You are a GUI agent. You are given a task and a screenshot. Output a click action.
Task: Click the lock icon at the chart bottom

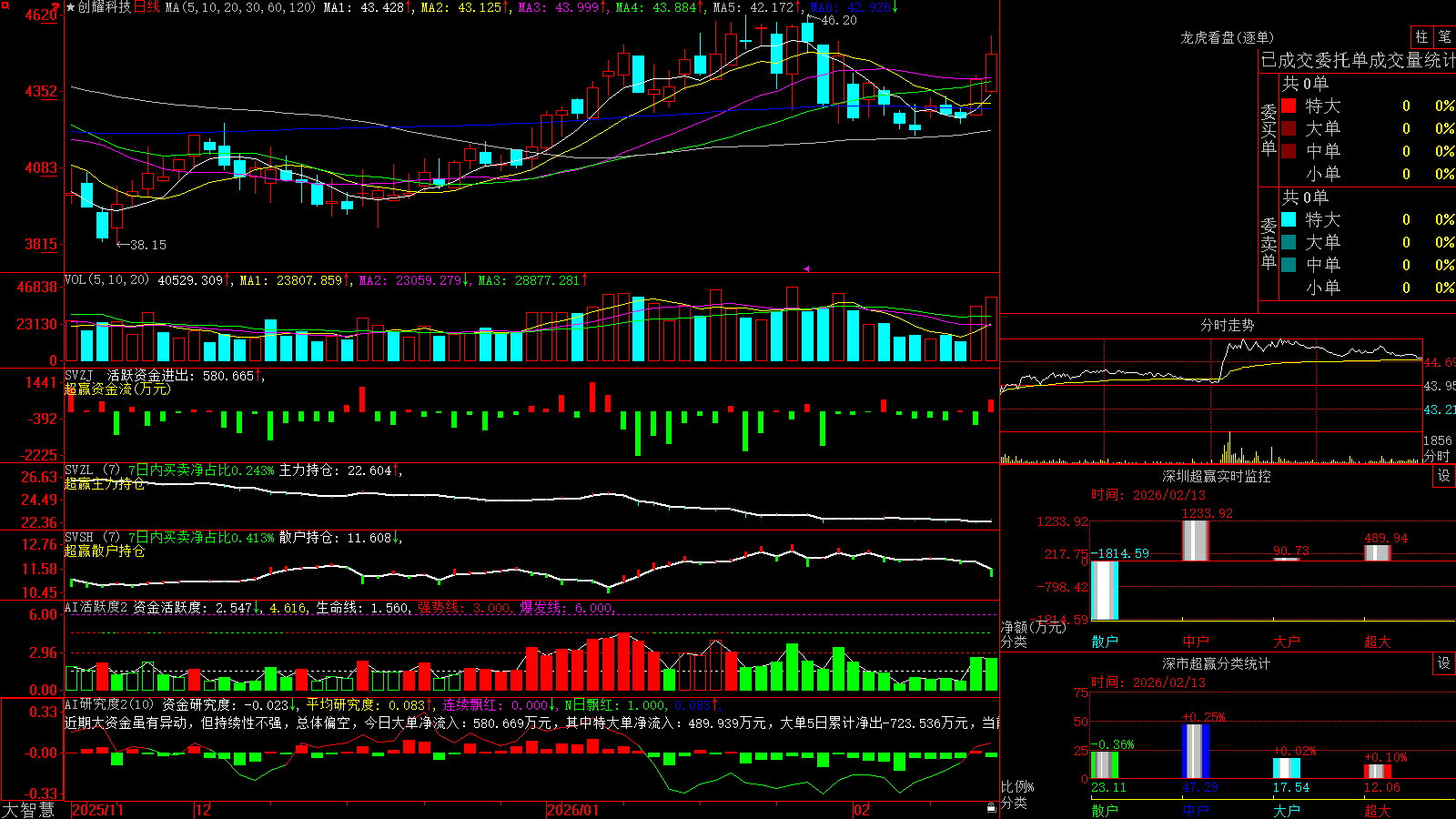[992, 808]
